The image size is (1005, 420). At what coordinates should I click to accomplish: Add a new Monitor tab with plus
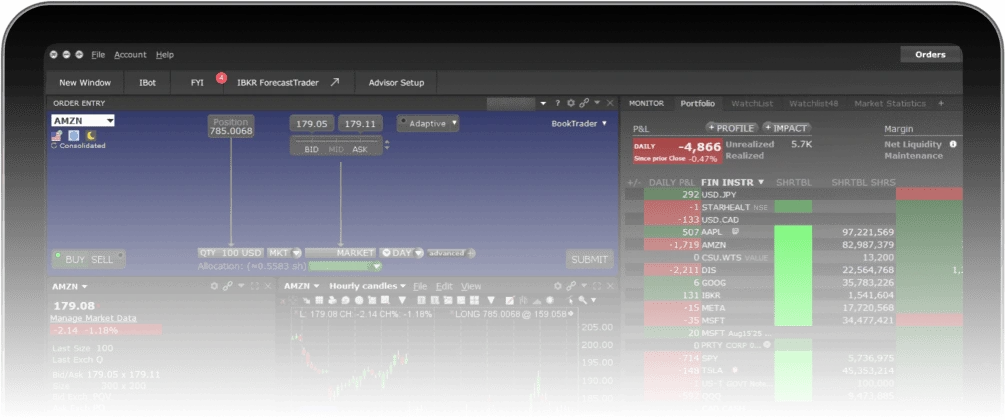941,103
